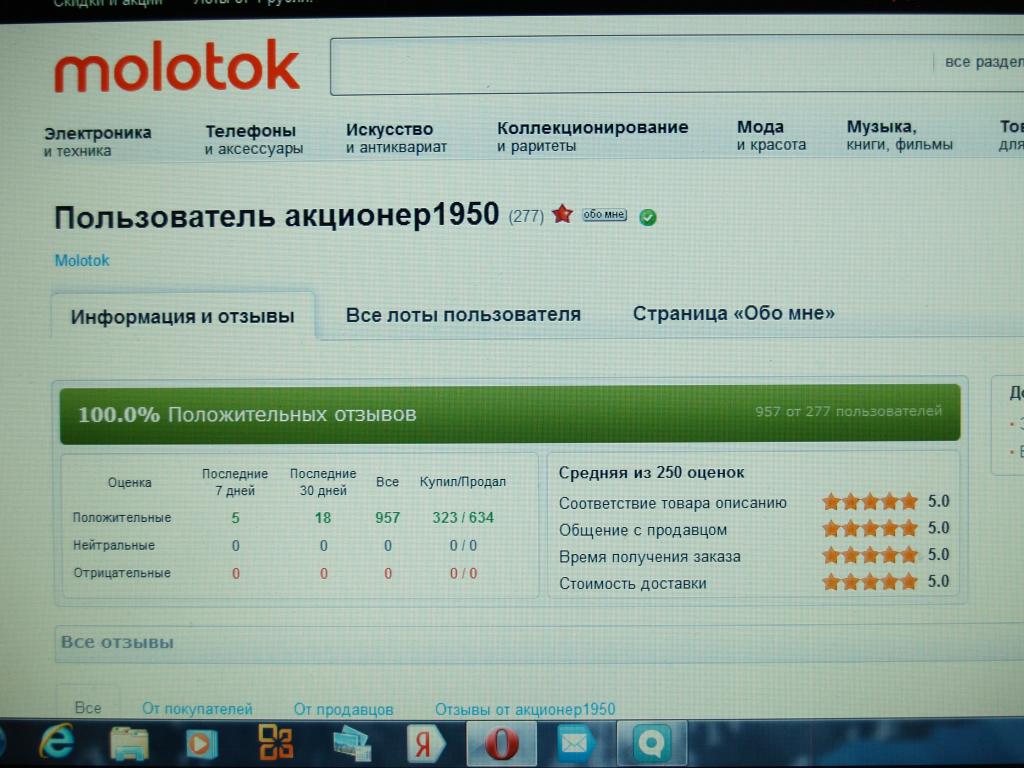Screen dimensions: 1024x768
Task: Open the chat bubble Q taskbar icon
Action: click(652, 744)
